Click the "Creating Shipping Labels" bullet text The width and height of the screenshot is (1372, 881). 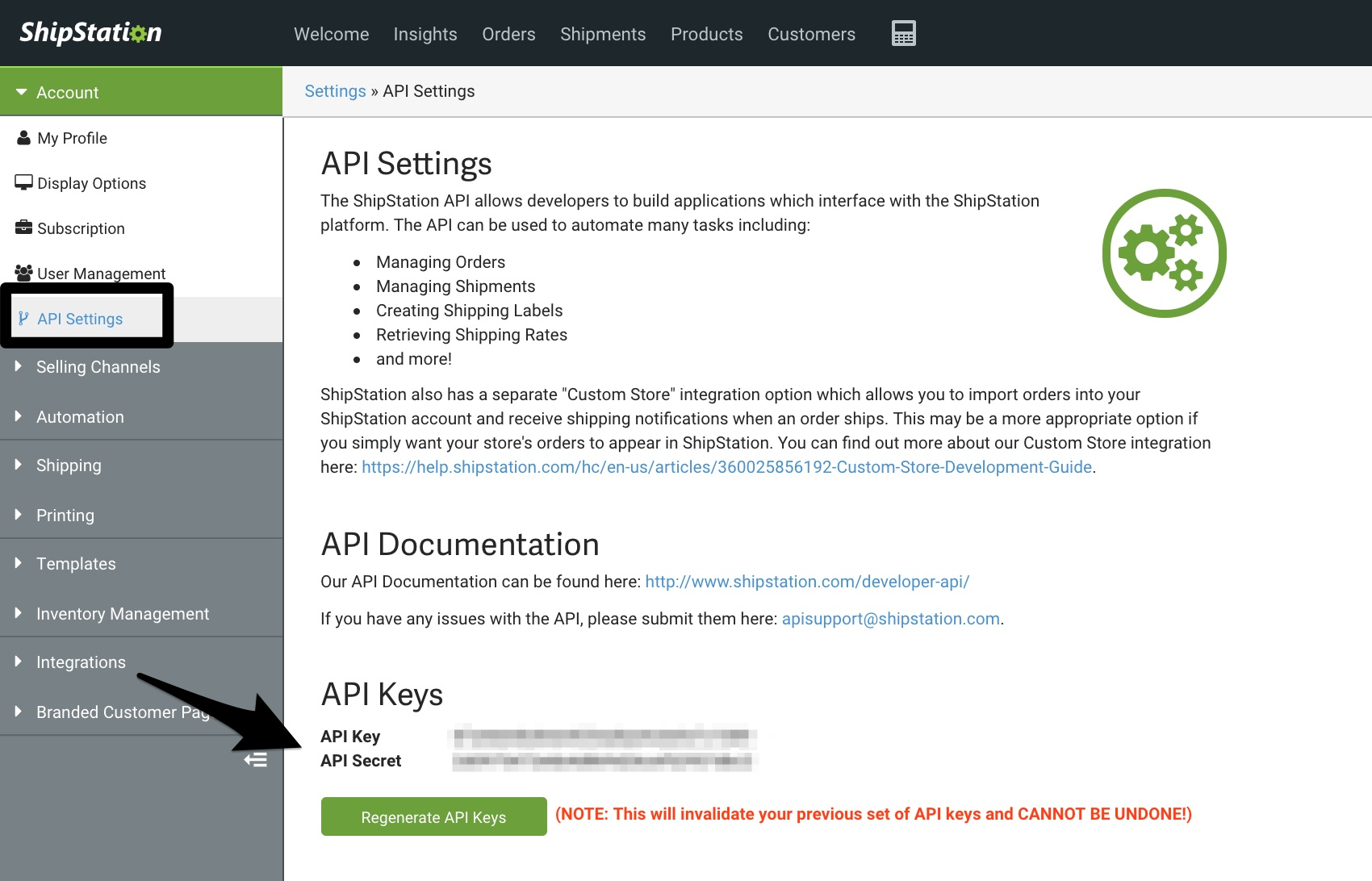[x=470, y=311]
